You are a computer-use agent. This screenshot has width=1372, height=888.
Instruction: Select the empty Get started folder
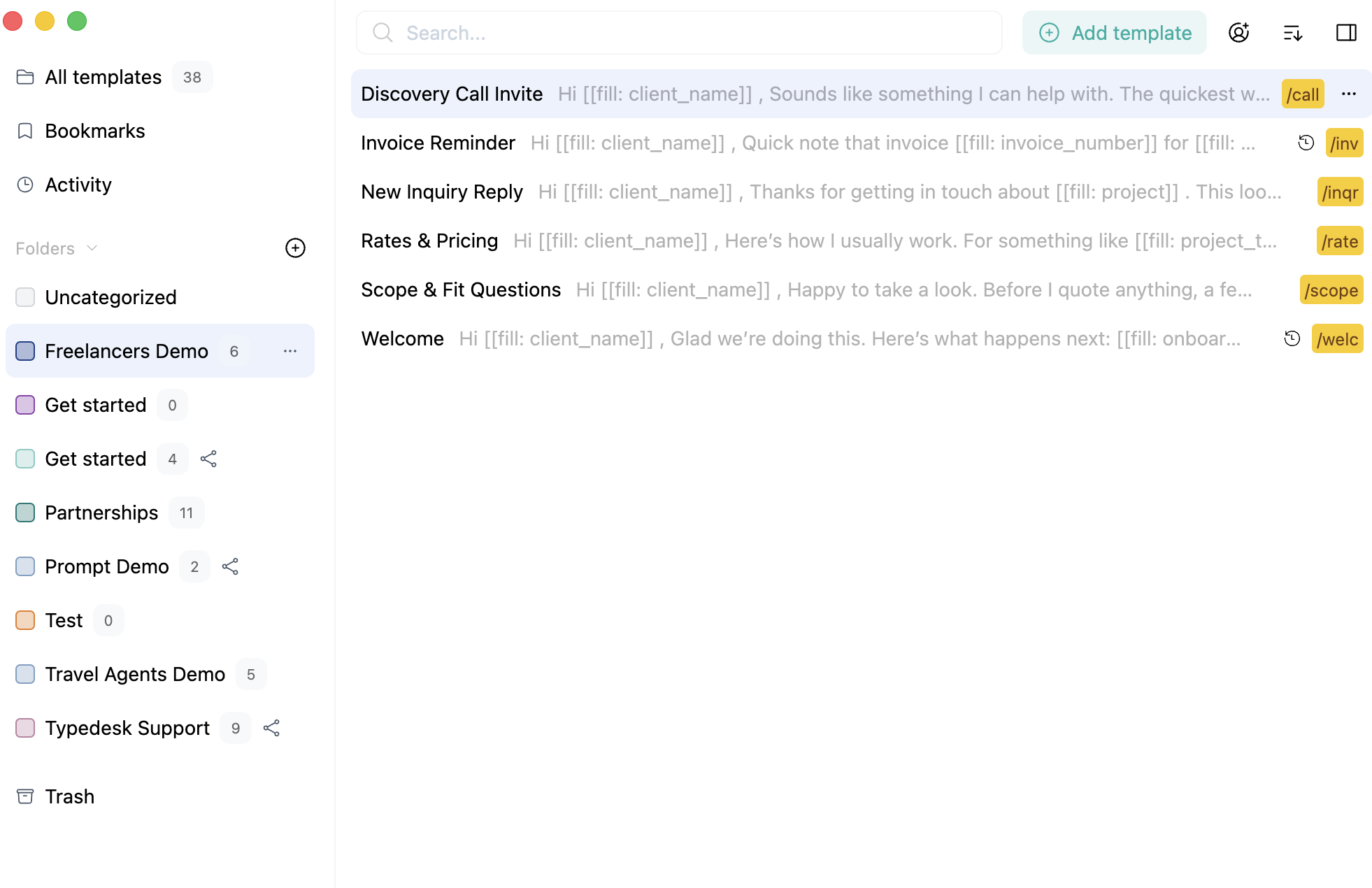[95, 405]
